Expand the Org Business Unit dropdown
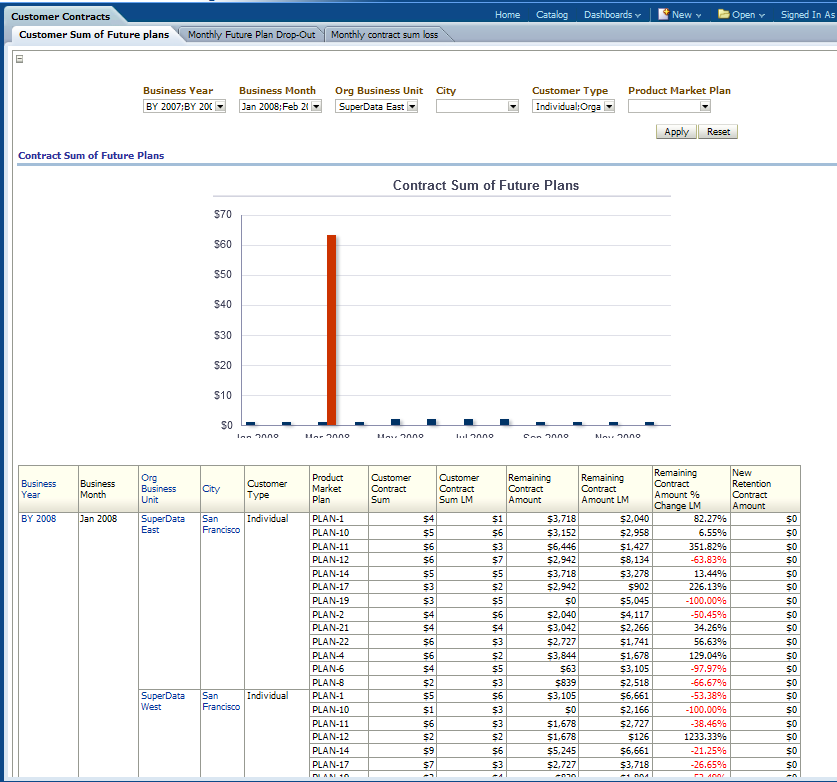This screenshot has height=782, width=837. (x=412, y=107)
